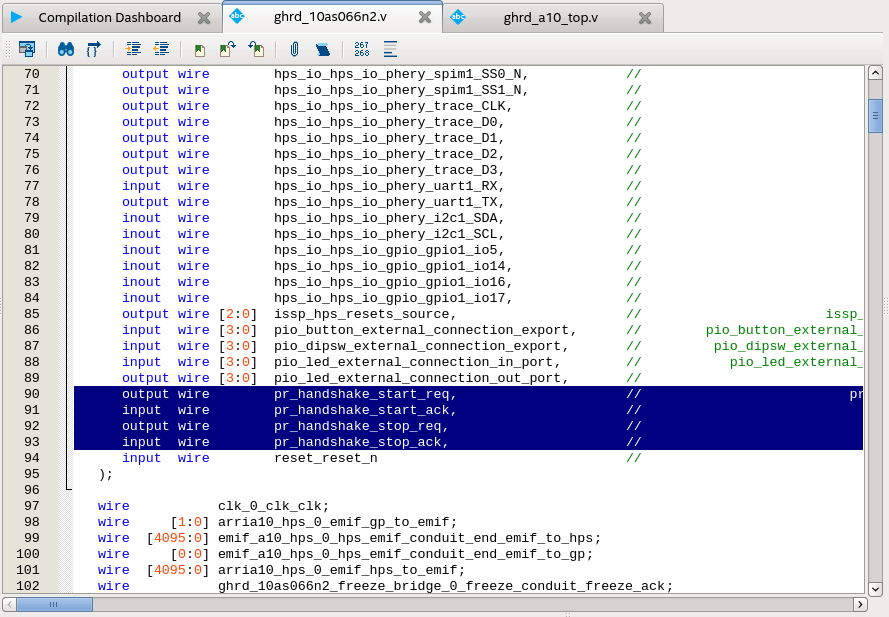Viewport: 889px width, 617px height.
Task: Click the Find binoculars icon
Action: 66,48
